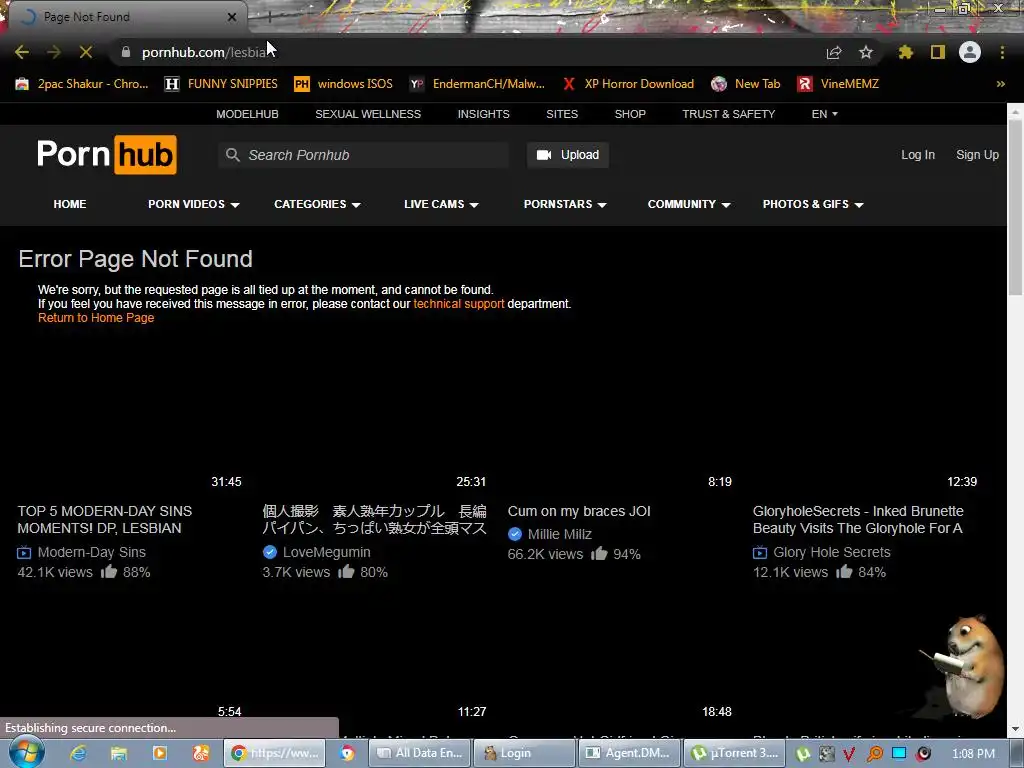1024x768 pixels.
Task: Click Return to Home Page link
Action: pos(96,317)
